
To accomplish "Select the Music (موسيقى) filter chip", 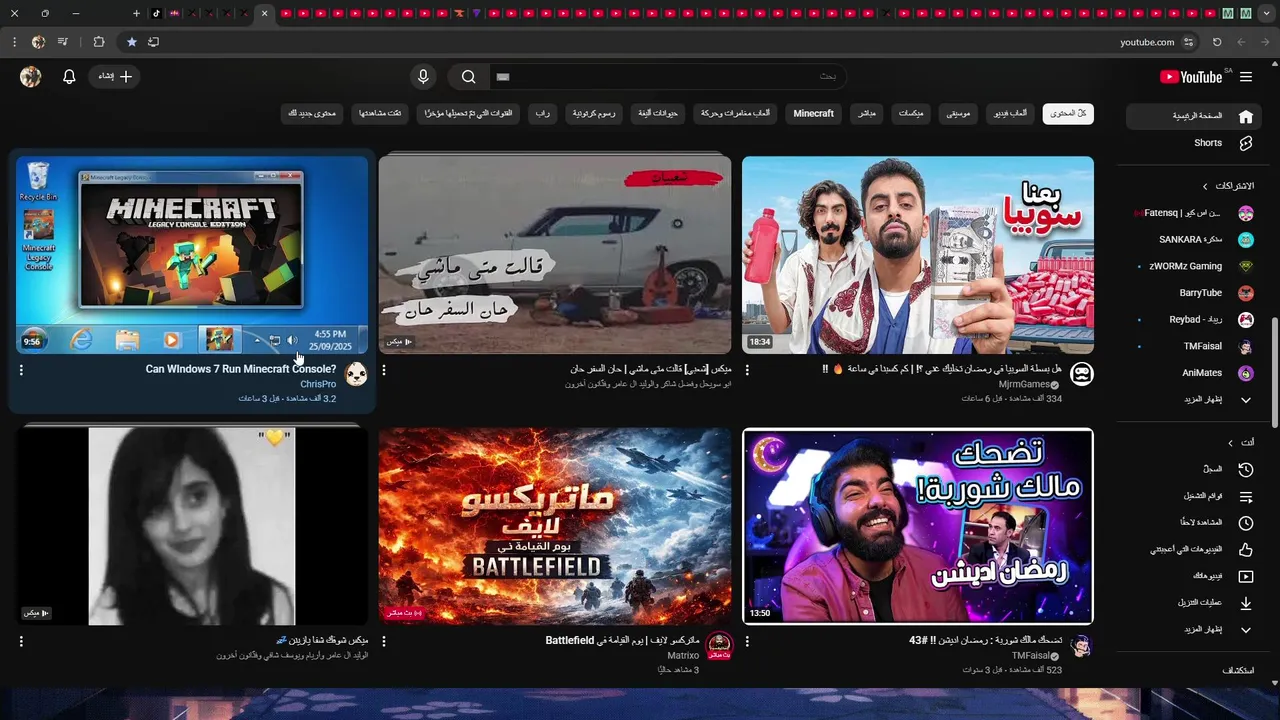I will coord(958,114).
